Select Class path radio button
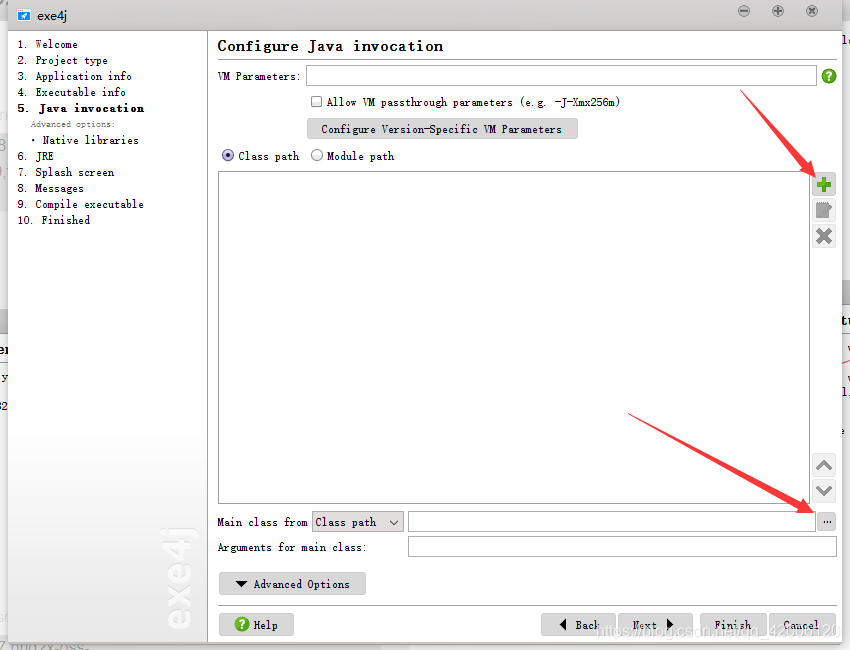 228,156
